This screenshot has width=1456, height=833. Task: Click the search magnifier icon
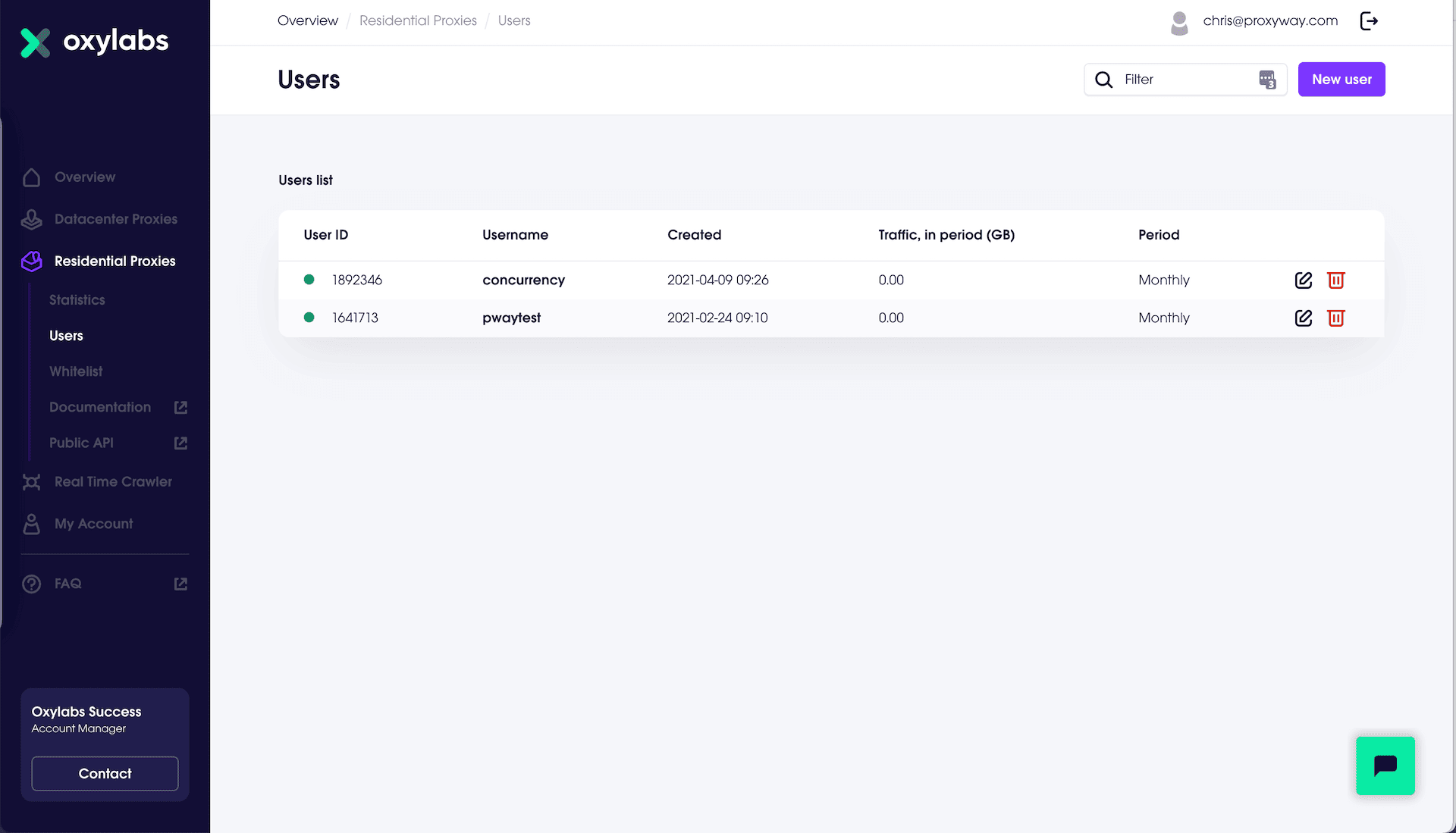pos(1104,80)
